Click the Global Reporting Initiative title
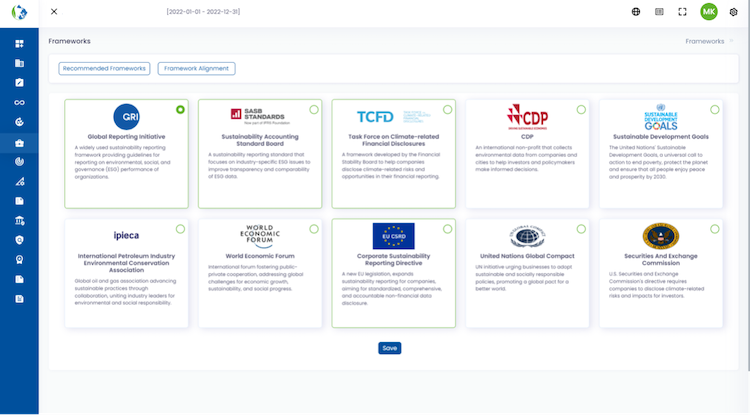Viewport: 750px width, 417px height. click(126, 137)
